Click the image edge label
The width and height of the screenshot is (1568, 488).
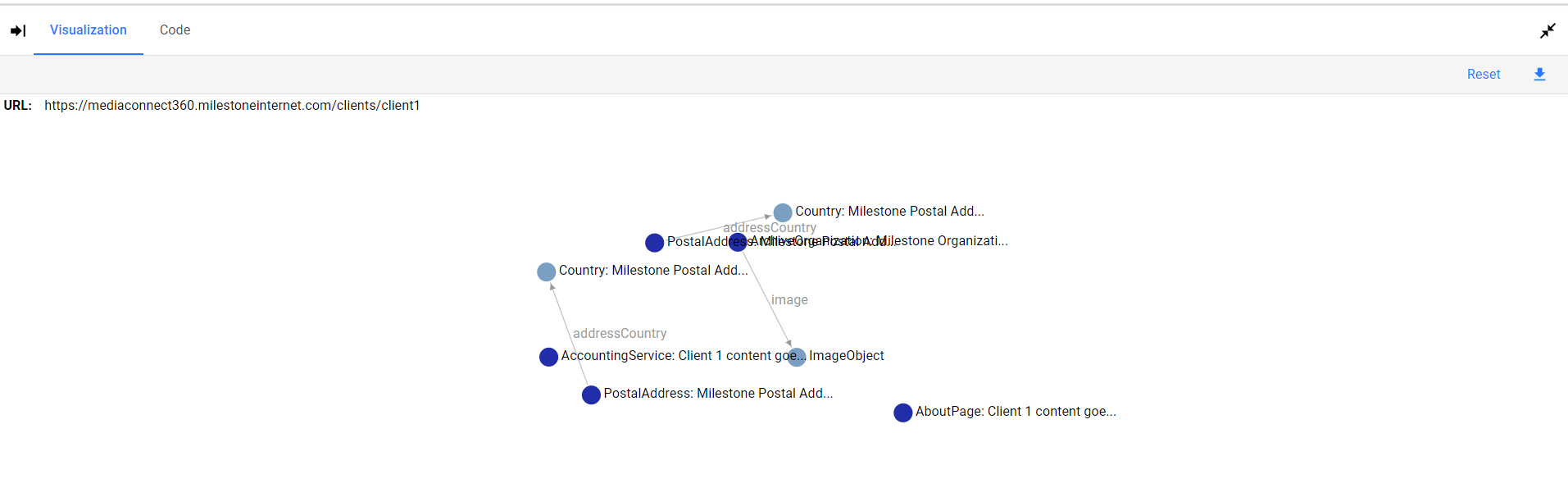[x=789, y=300]
